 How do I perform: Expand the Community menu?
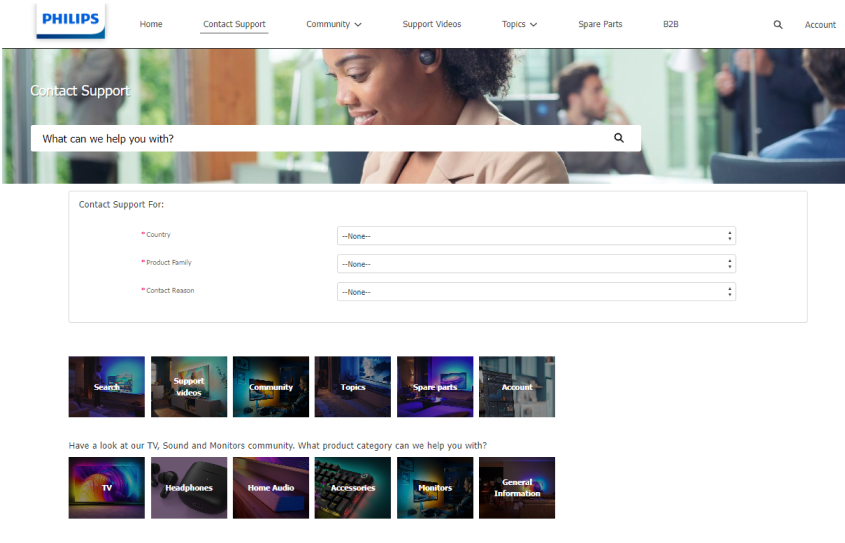(x=334, y=24)
